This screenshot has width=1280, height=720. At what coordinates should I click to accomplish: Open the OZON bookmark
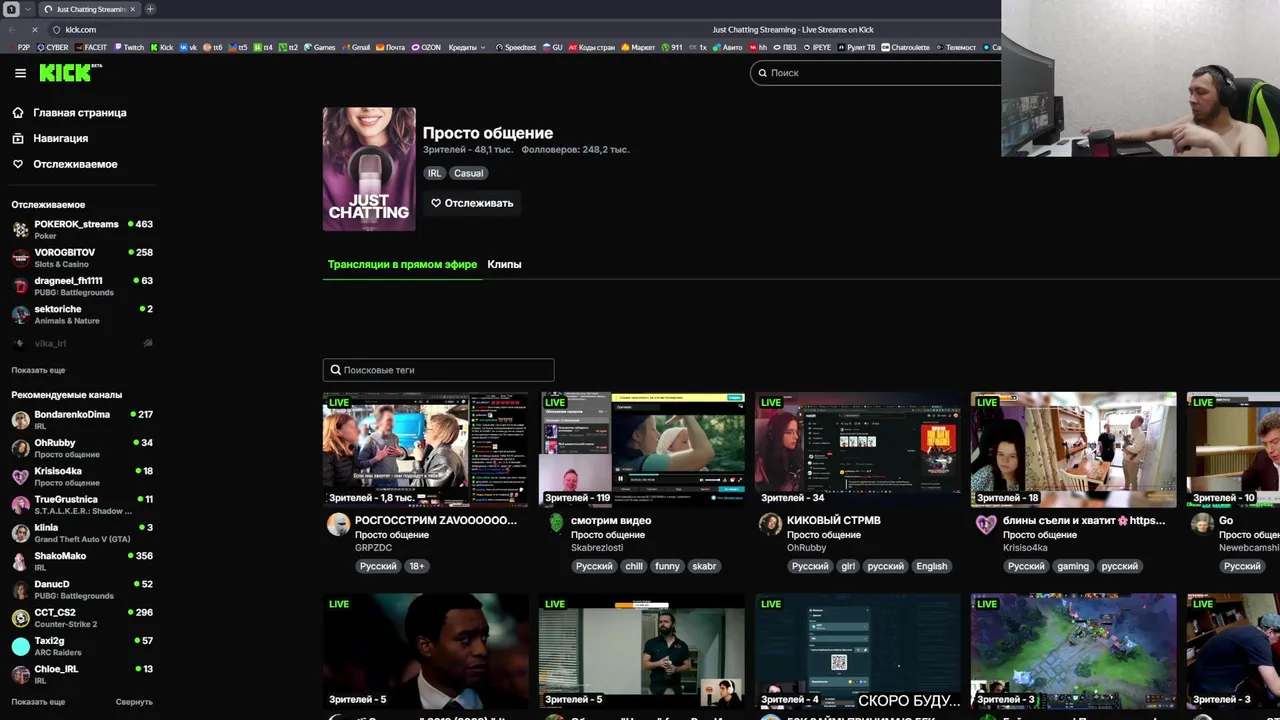pos(426,47)
